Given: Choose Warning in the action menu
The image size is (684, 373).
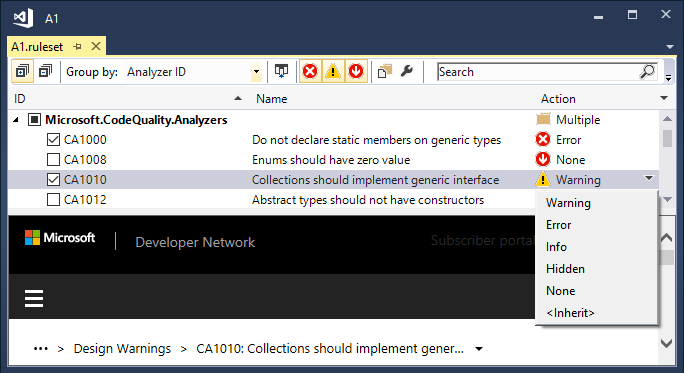Looking at the screenshot, I should pyautogui.click(x=568, y=203).
